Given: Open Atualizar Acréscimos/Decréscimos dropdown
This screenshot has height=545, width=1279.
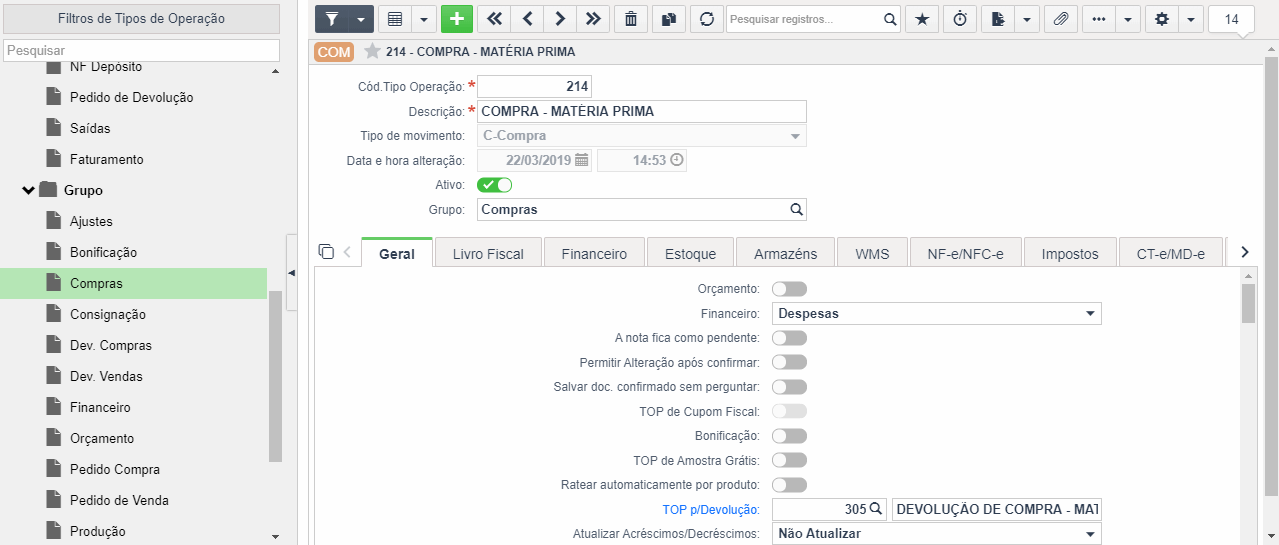Looking at the screenshot, I should [x=937, y=534].
